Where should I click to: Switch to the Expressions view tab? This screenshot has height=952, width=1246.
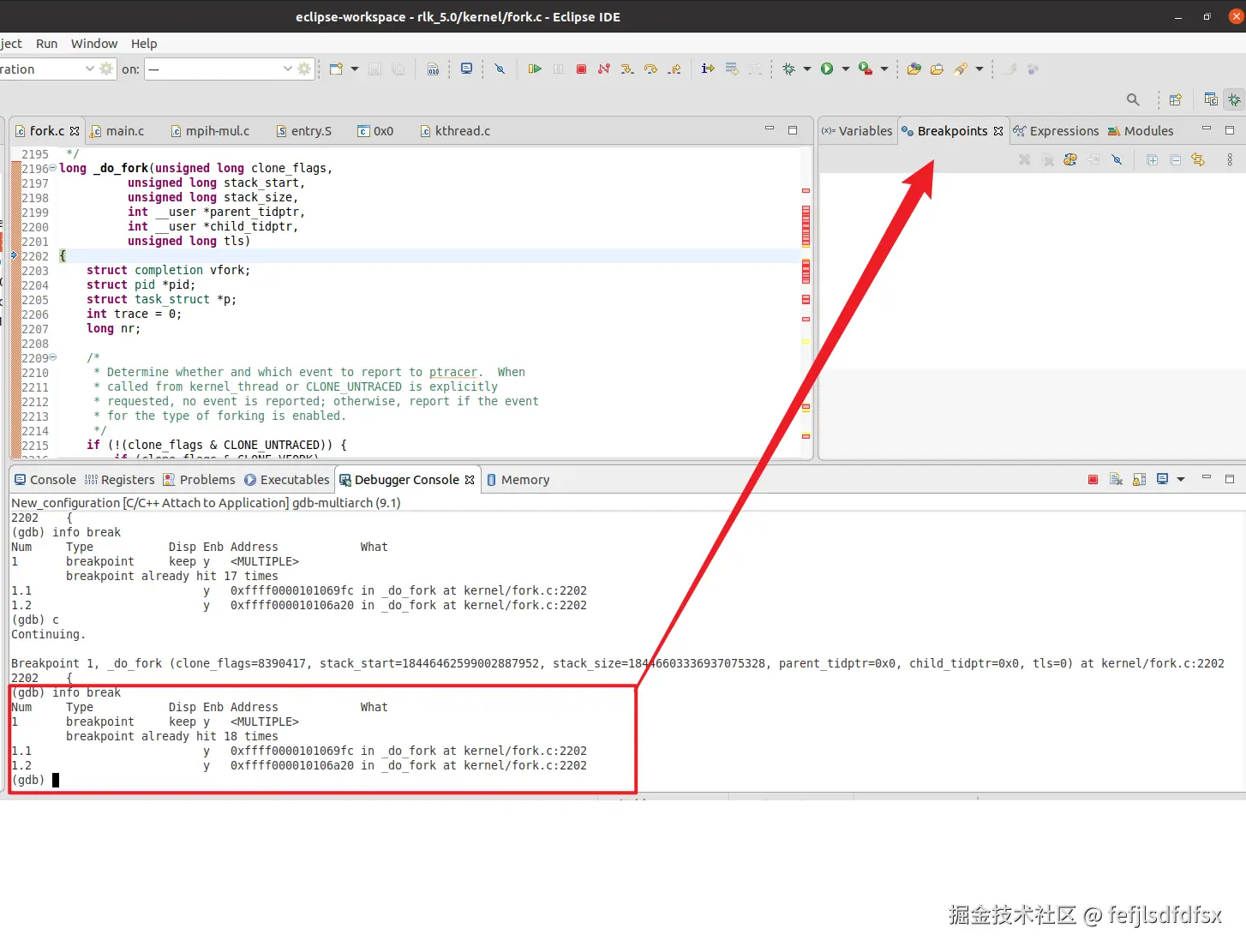coord(1056,131)
